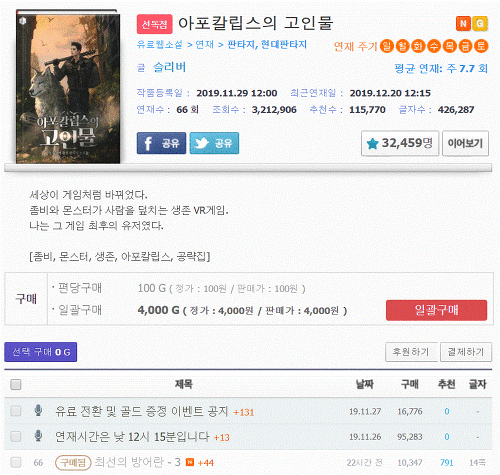
Task: Click the purple 선택 구매 0 G button
Action: pos(41,352)
